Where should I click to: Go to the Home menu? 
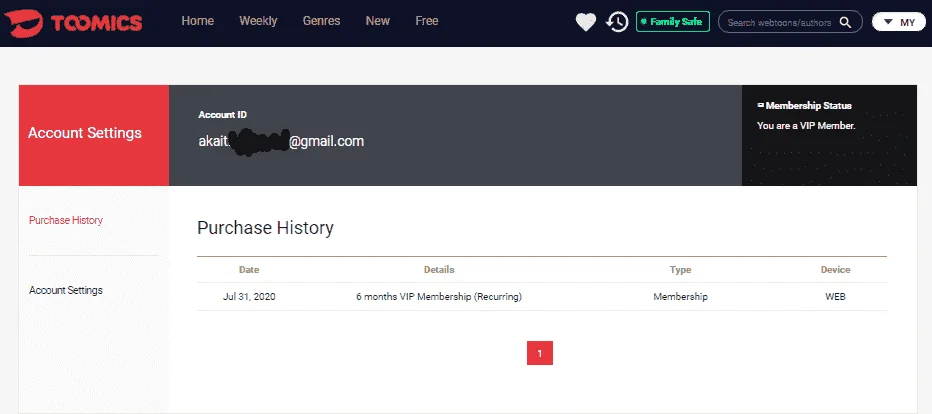click(197, 21)
